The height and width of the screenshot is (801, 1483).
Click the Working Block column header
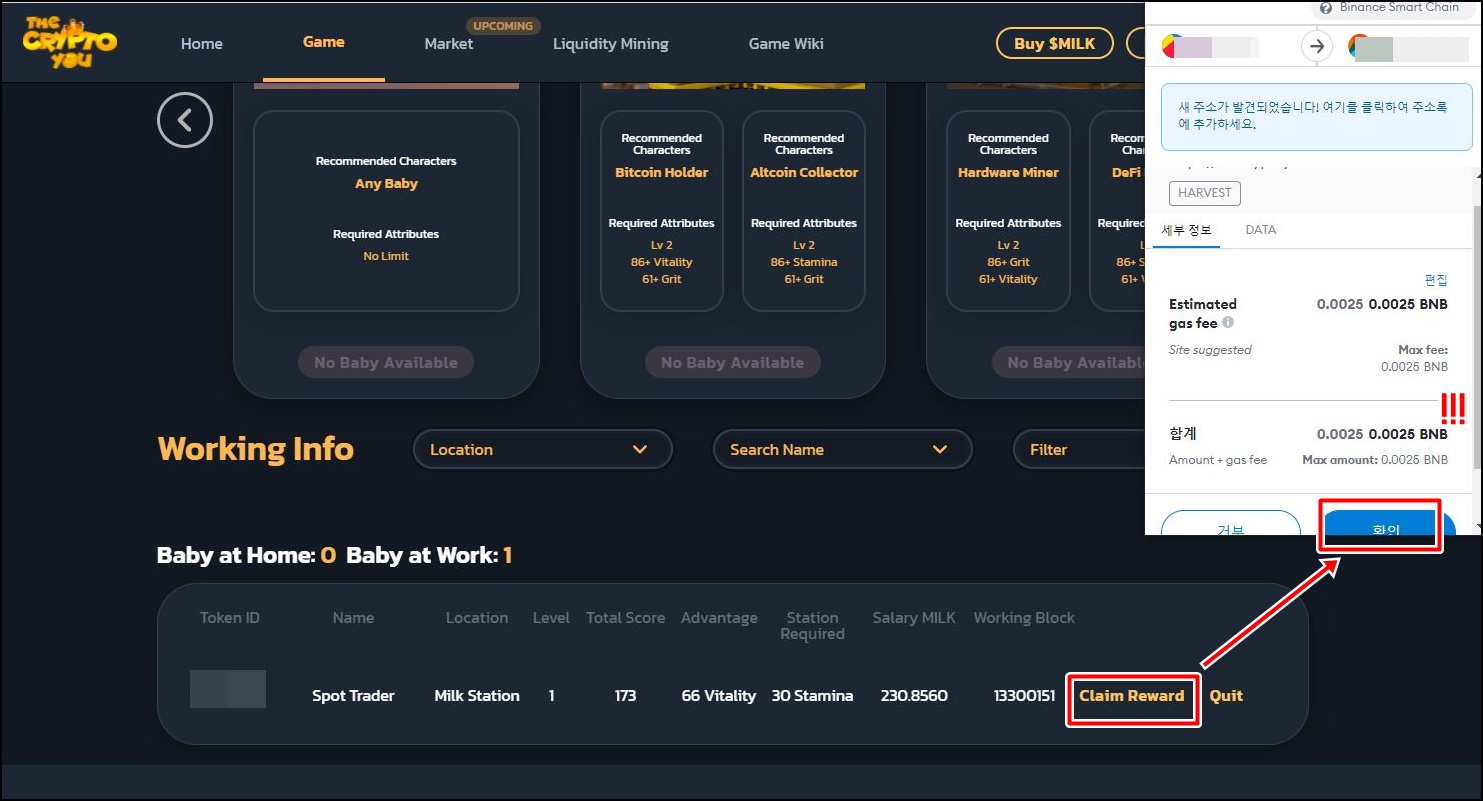point(1024,618)
